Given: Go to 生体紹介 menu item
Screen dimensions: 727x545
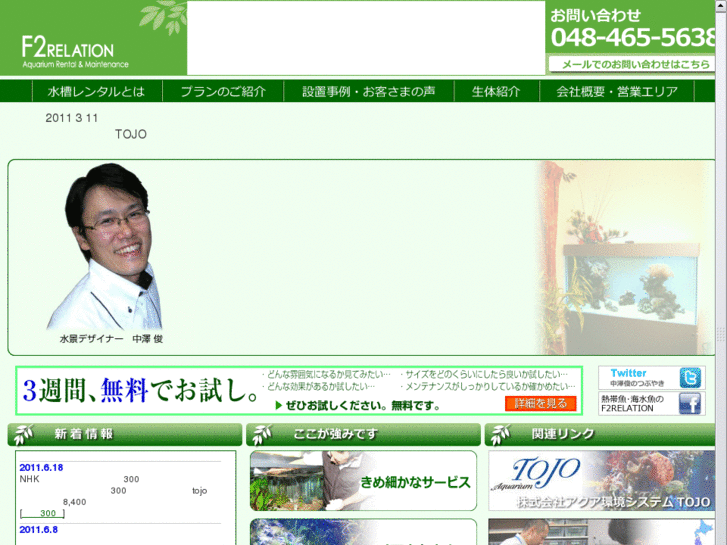Looking at the screenshot, I should pyautogui.click(x=496, y=91).
